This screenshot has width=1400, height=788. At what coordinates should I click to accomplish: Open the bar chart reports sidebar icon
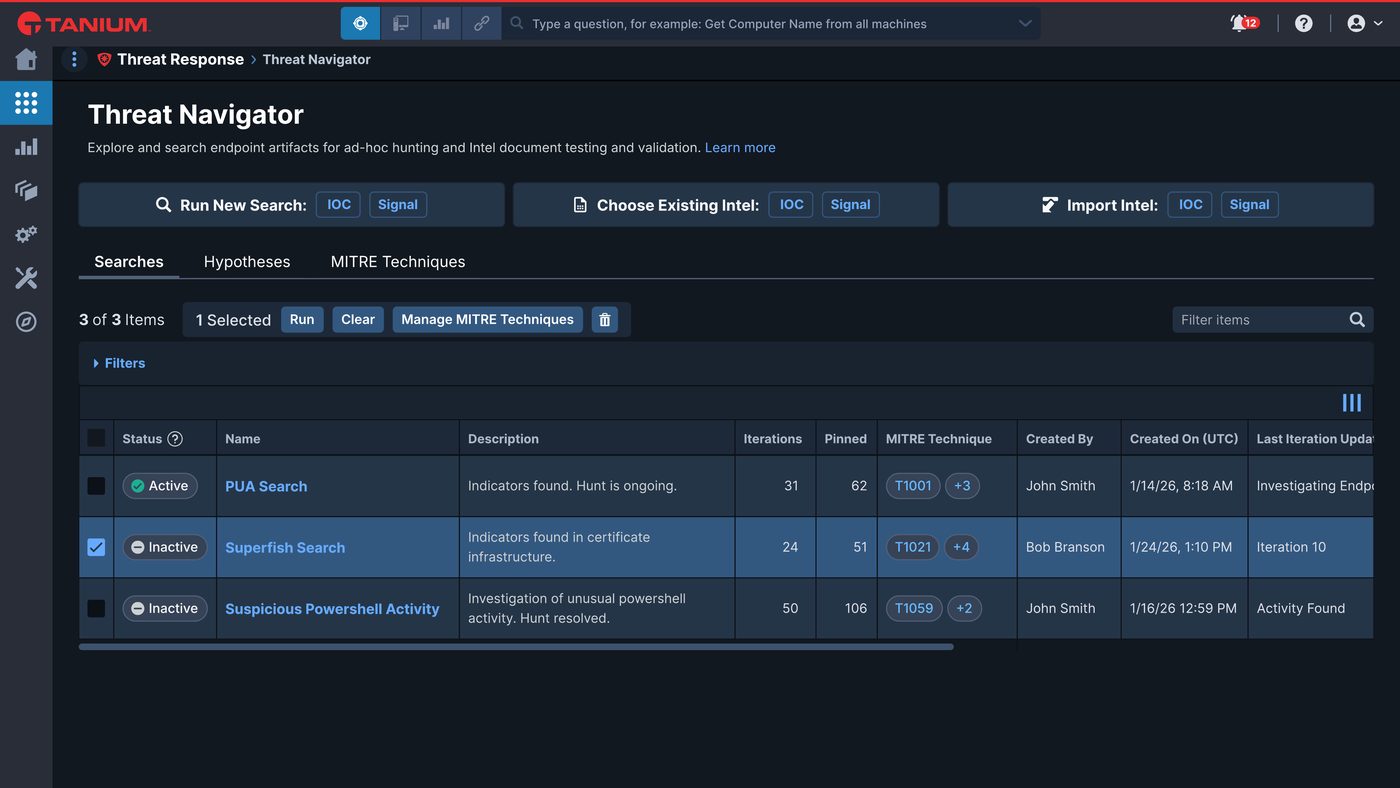tap(26, 147)
